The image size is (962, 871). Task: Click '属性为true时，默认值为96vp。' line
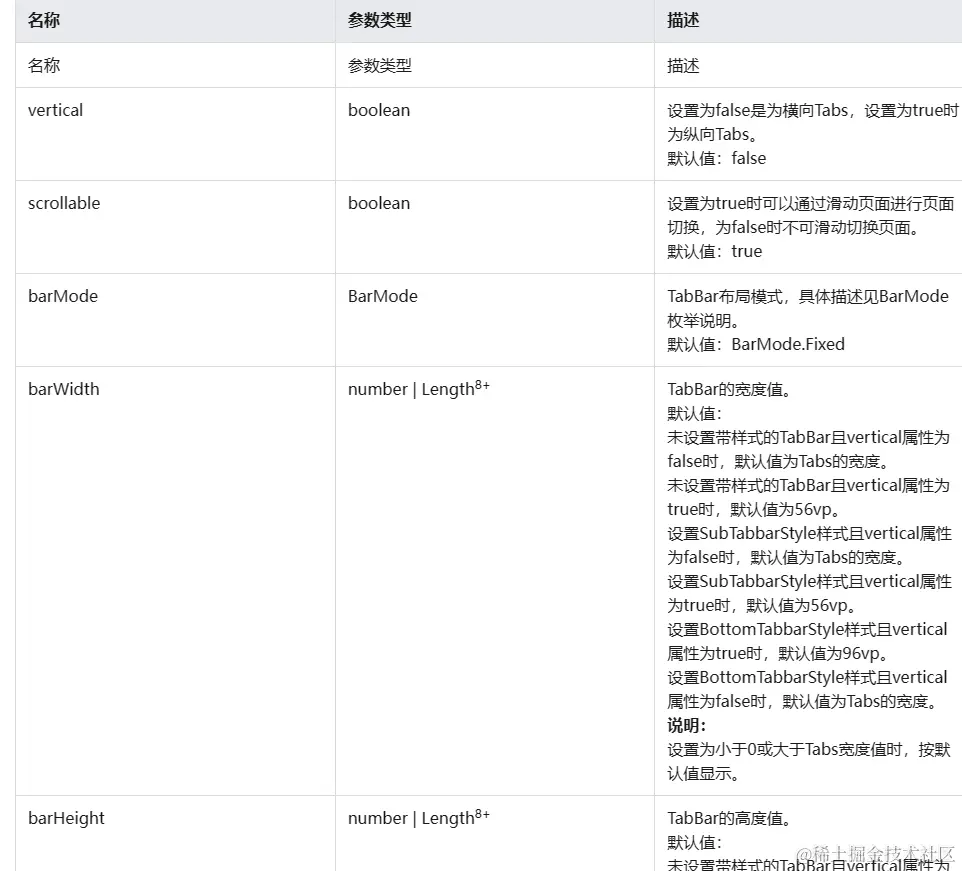(778, 653)
